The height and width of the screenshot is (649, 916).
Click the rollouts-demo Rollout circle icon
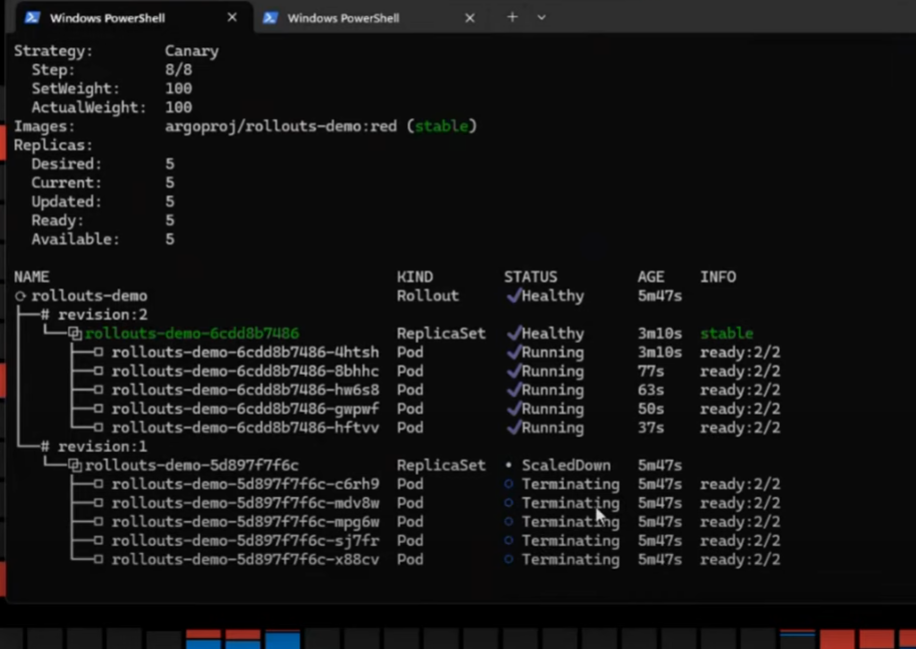pyautogui.click(x=20, y=296)
